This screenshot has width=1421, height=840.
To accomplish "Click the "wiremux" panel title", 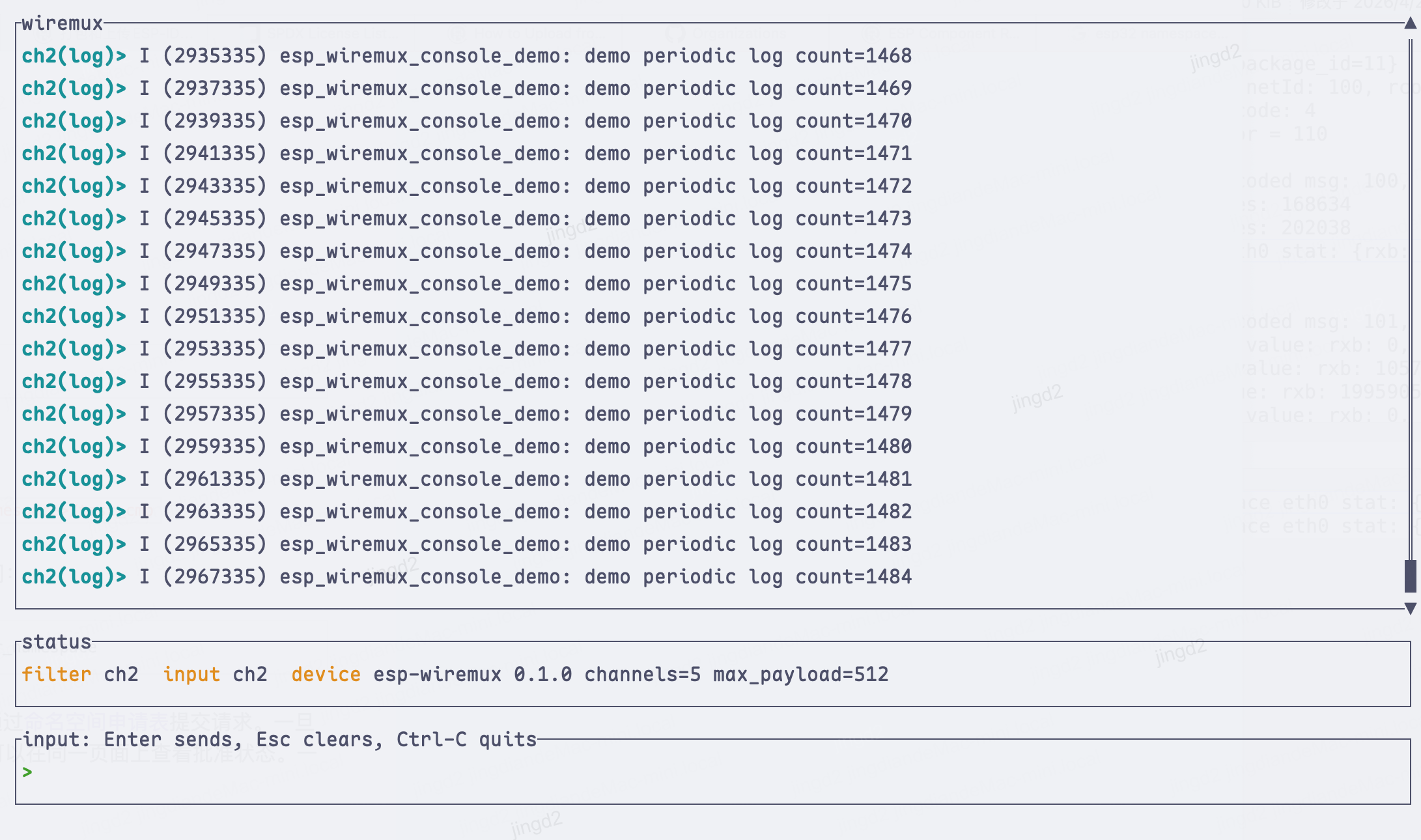I will click(62, 24).
